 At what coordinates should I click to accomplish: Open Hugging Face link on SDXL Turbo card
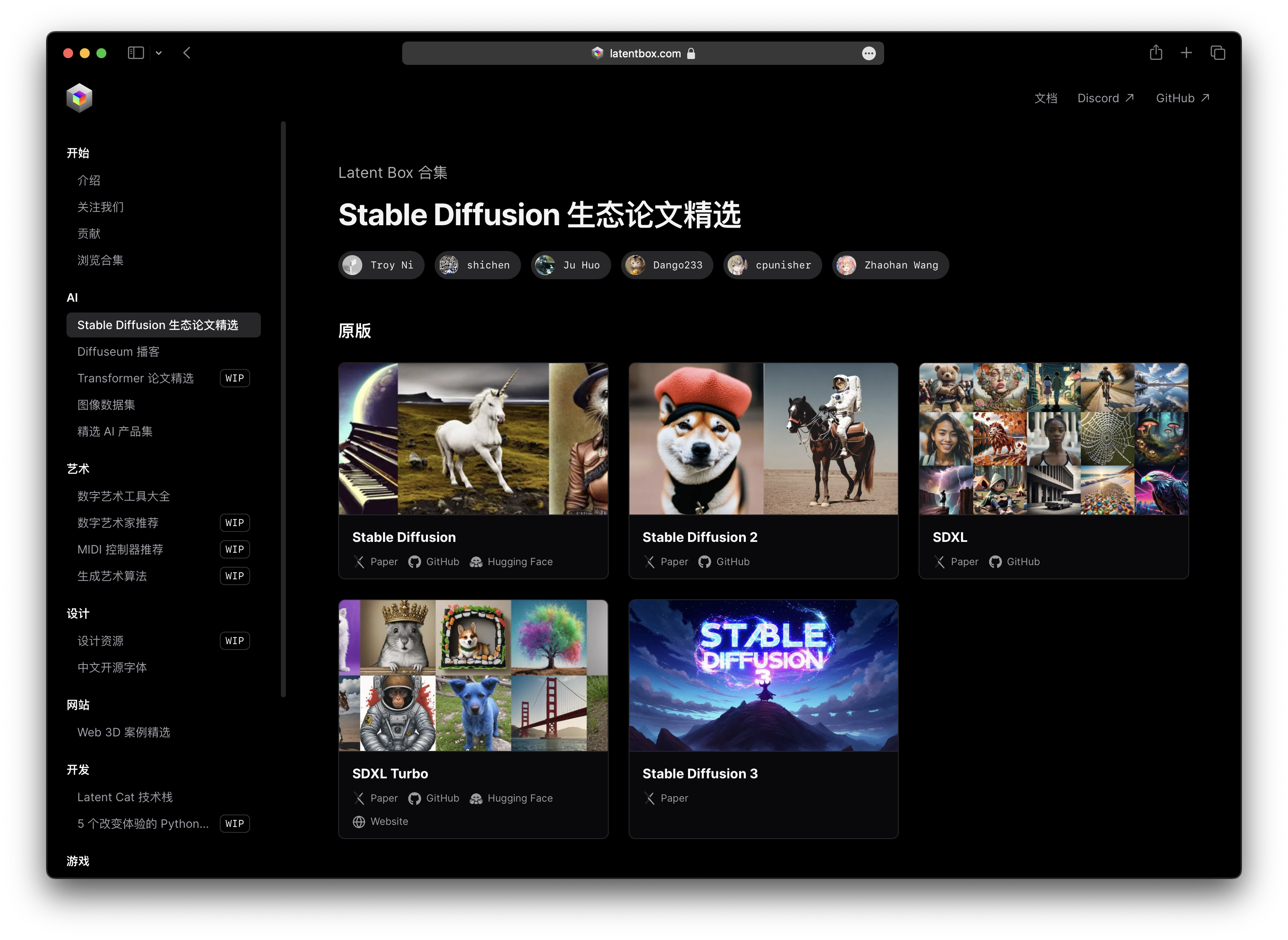point(511,799)
